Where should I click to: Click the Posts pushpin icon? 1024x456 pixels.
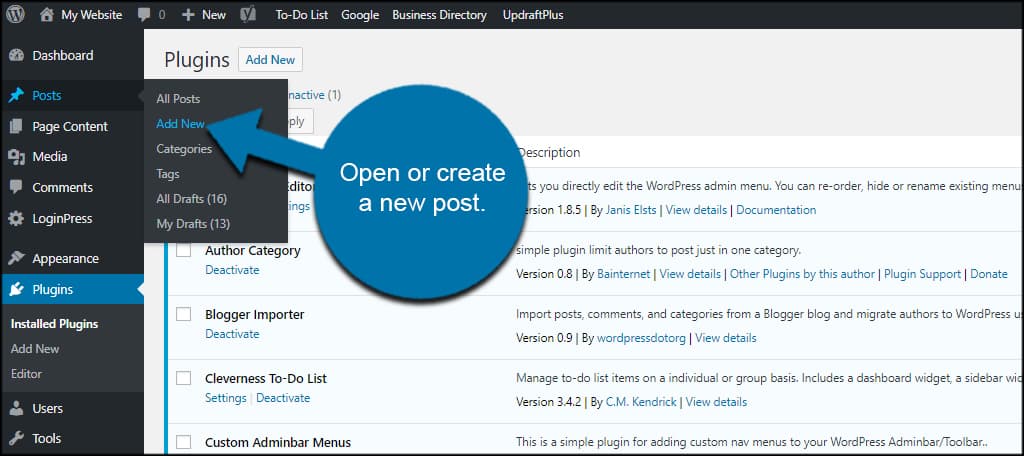pos(16,95)
